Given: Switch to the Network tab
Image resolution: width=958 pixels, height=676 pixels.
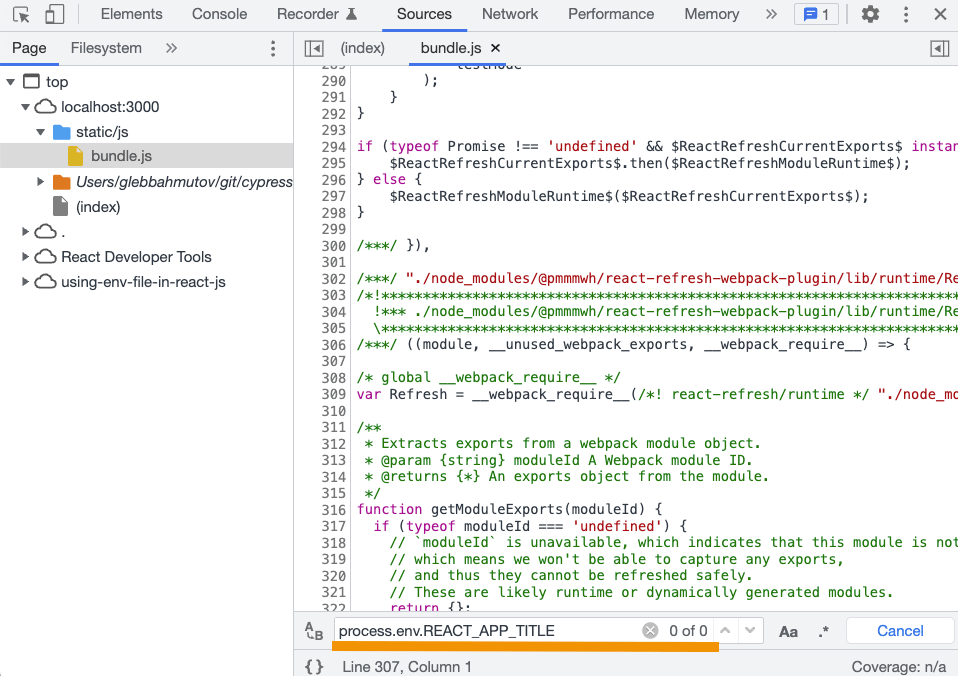Looking at the screenshot, I should [510, 14].
